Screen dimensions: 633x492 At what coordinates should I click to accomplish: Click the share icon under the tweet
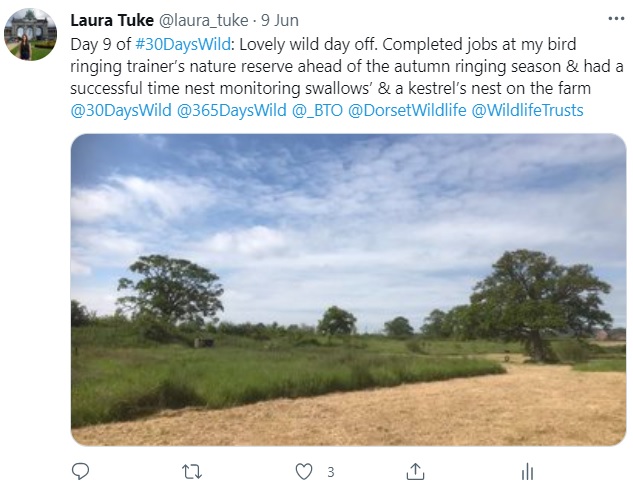click(415, 471)
